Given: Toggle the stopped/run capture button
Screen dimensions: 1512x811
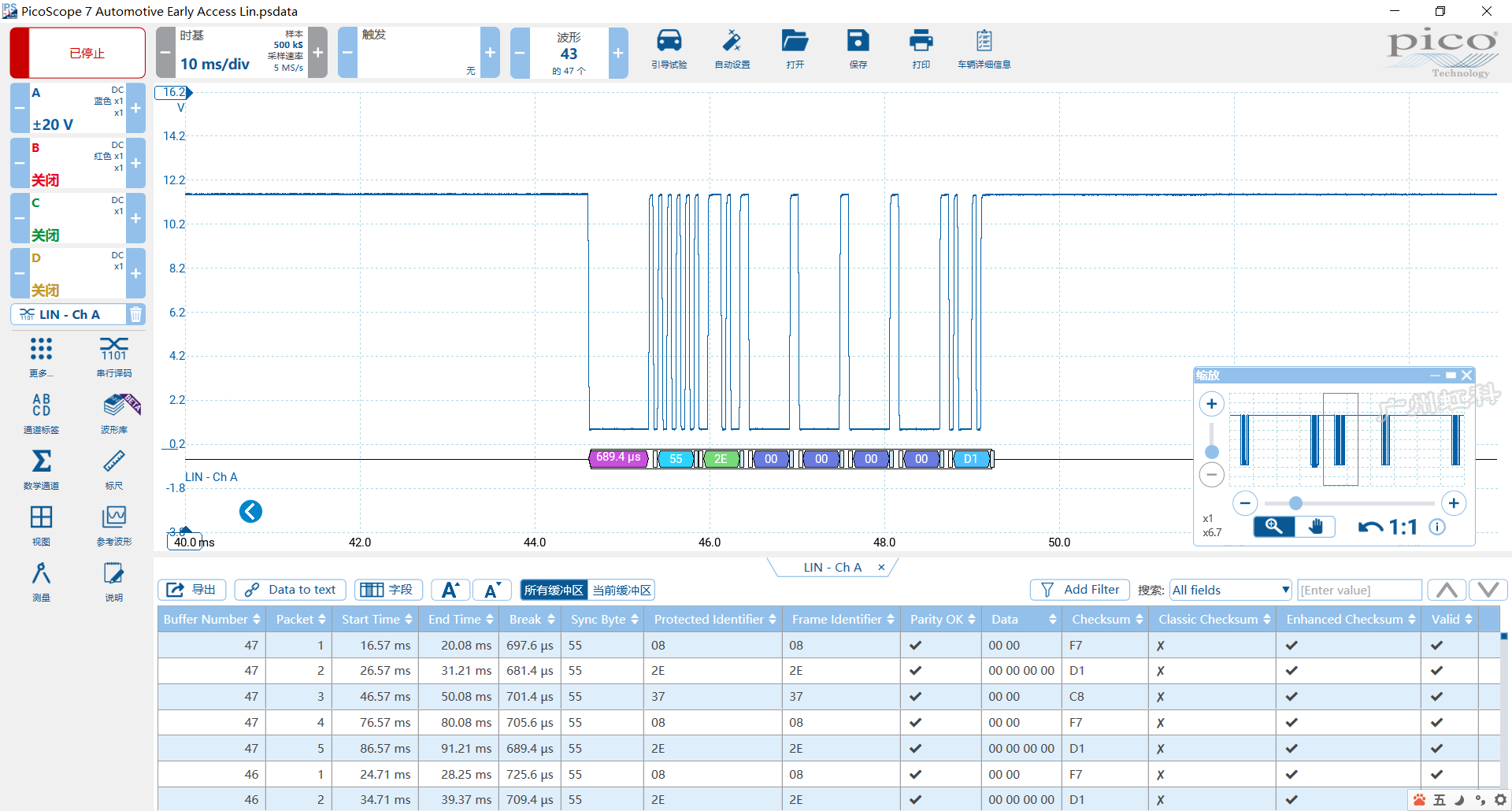Looking at the screenshot, I should tap(78, 53).
